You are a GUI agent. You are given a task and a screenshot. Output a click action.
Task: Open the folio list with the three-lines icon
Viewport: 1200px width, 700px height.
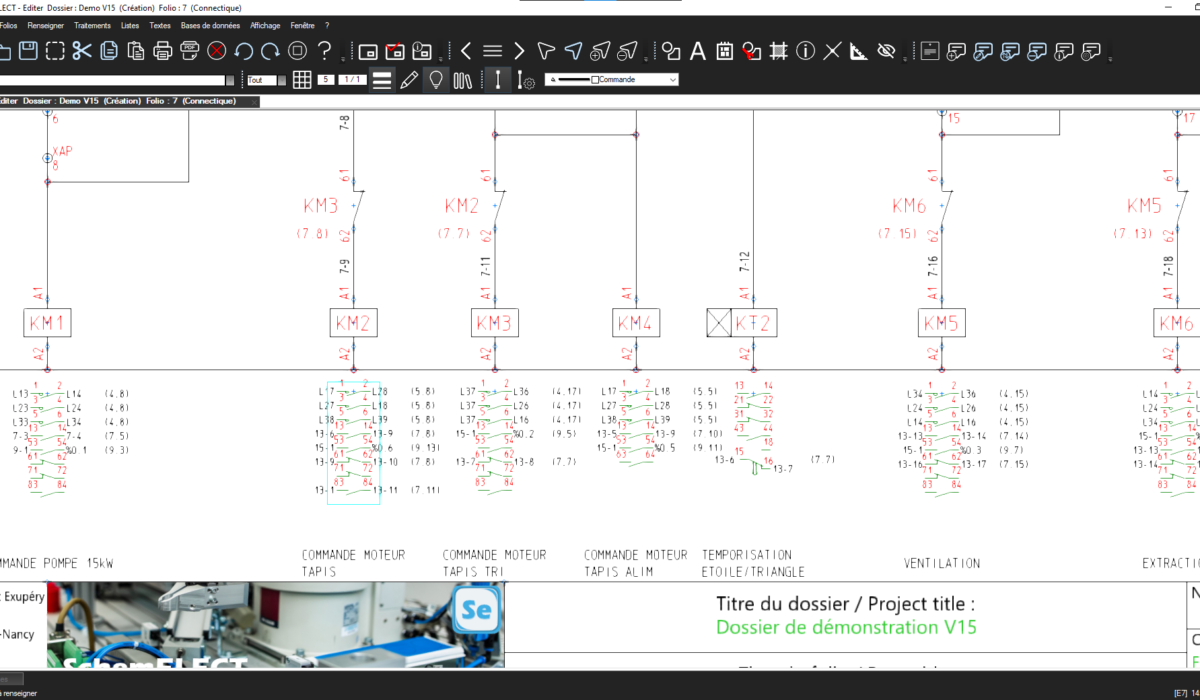(x=492, y=50)
